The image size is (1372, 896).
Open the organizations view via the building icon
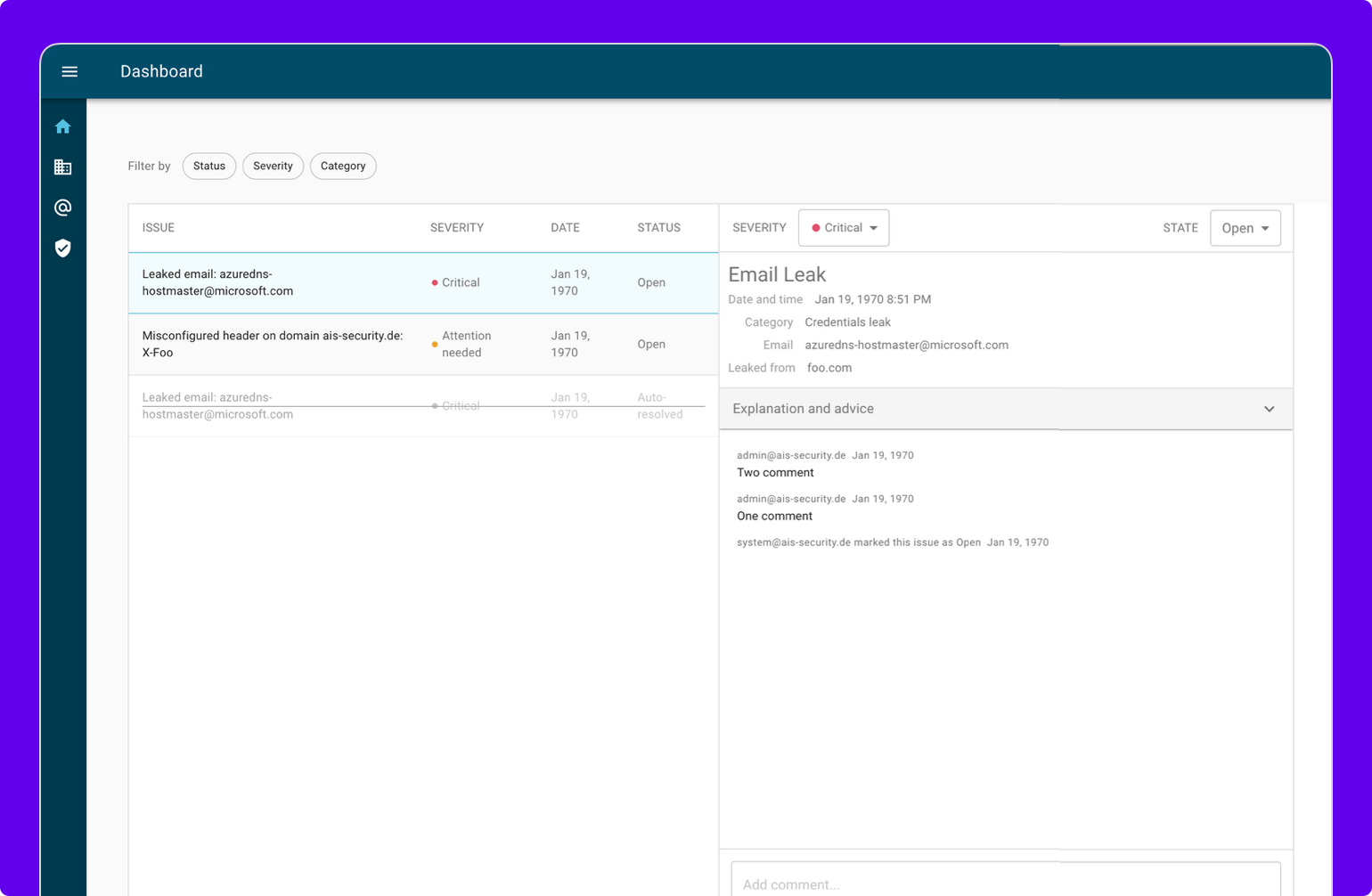[x=62, y=167]
